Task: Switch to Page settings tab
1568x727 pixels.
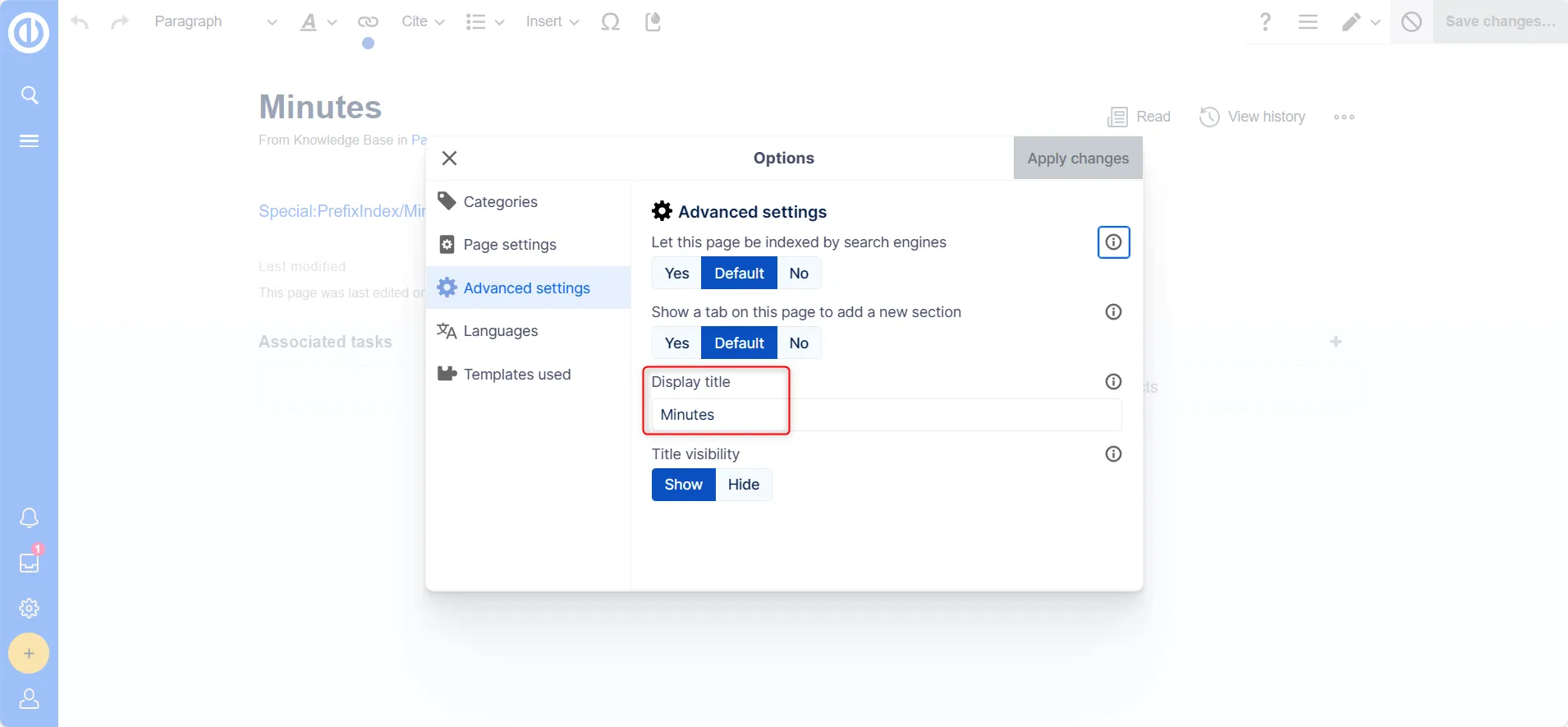Action: (x=509, y=245)
